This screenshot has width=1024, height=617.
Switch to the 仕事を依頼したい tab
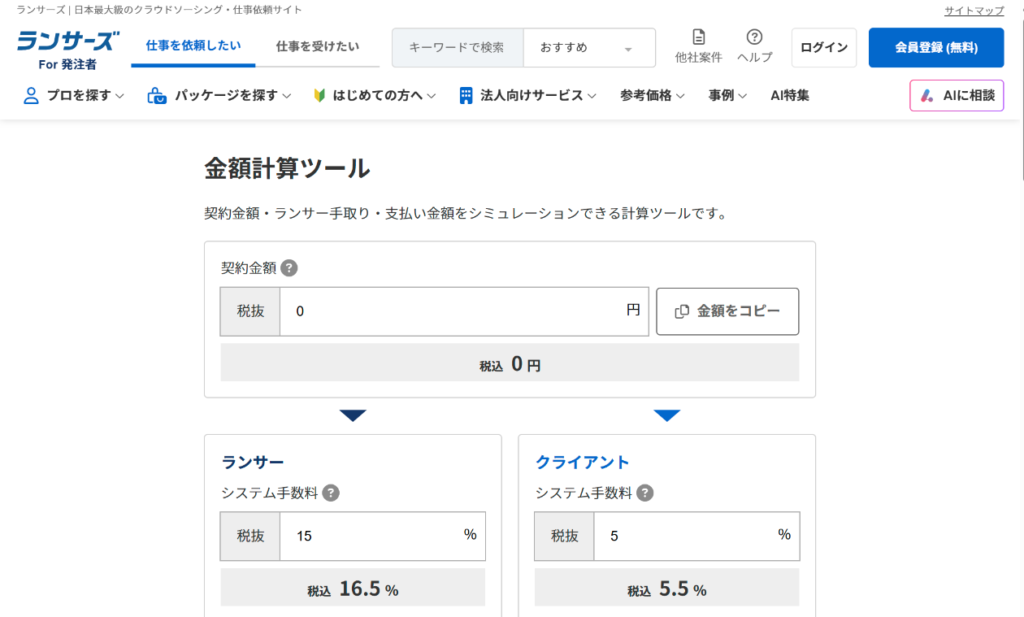(193, 46)
